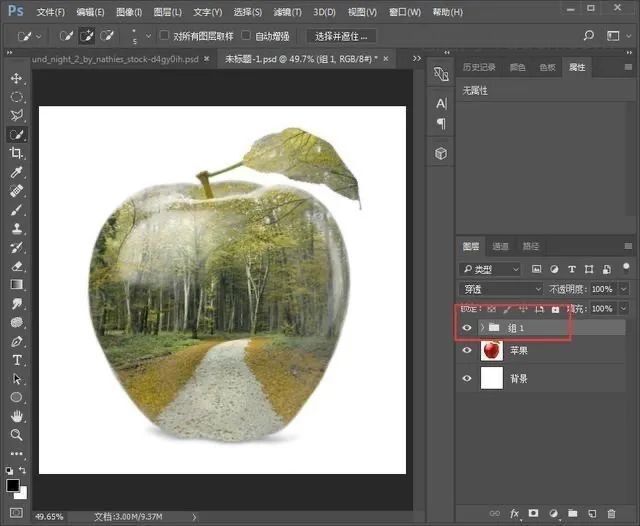Select the Crop tool
Image resolution: width=640 pixels, height=526 pixels.
16,153
